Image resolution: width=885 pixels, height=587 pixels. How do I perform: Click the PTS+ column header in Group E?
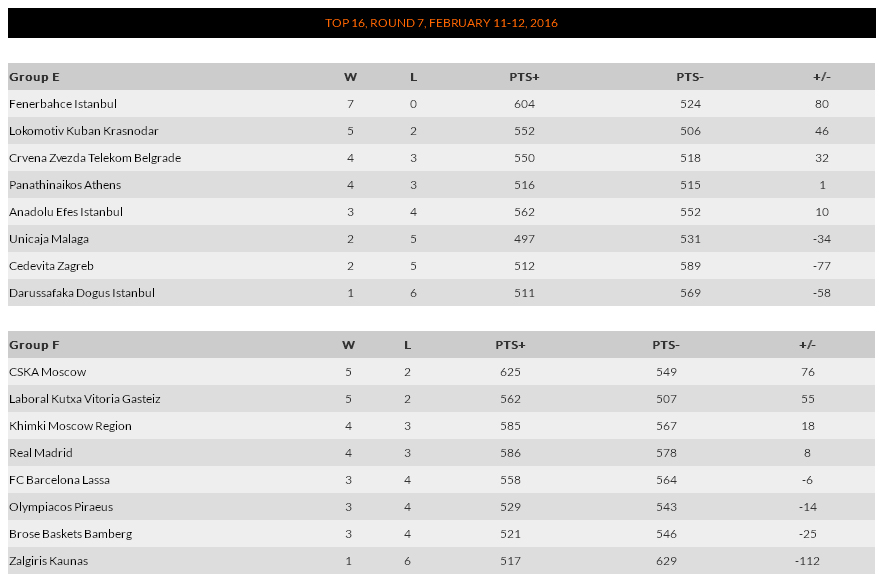point(524,77)
